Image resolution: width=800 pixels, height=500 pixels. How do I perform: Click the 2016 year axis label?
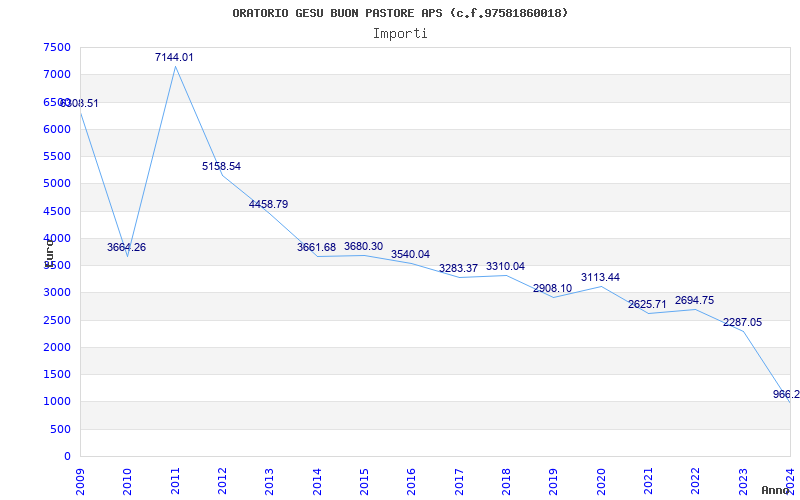pos(411,481)
